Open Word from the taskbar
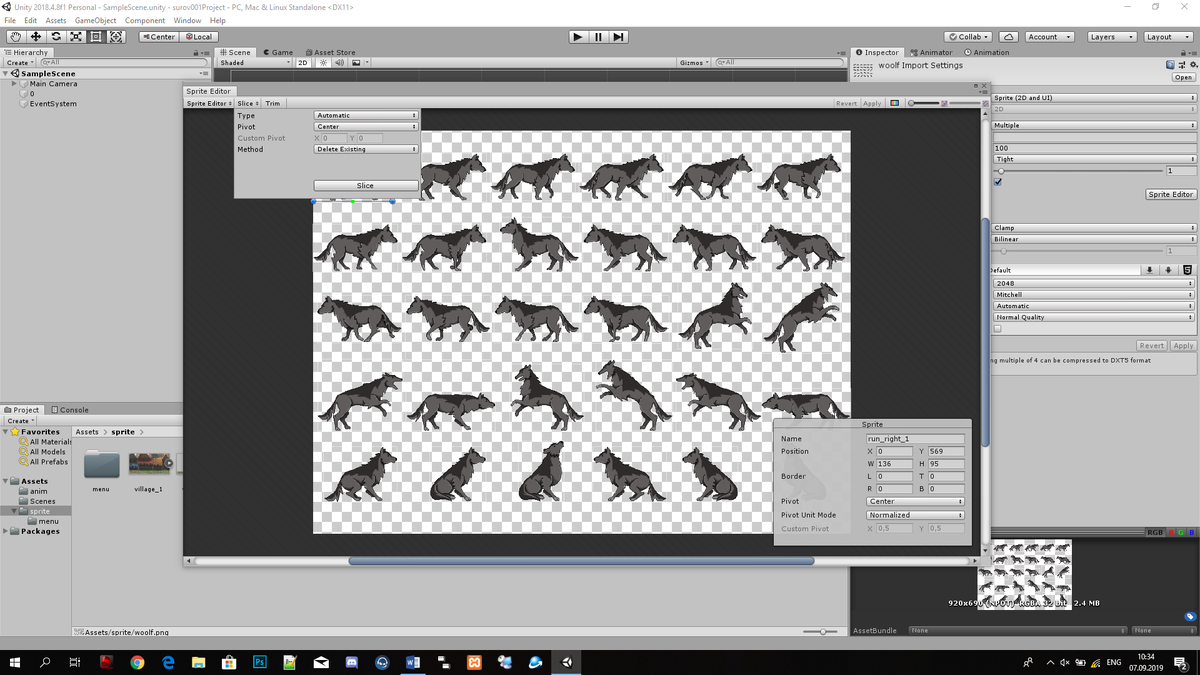1200x675 pixels. click(414, 662)
